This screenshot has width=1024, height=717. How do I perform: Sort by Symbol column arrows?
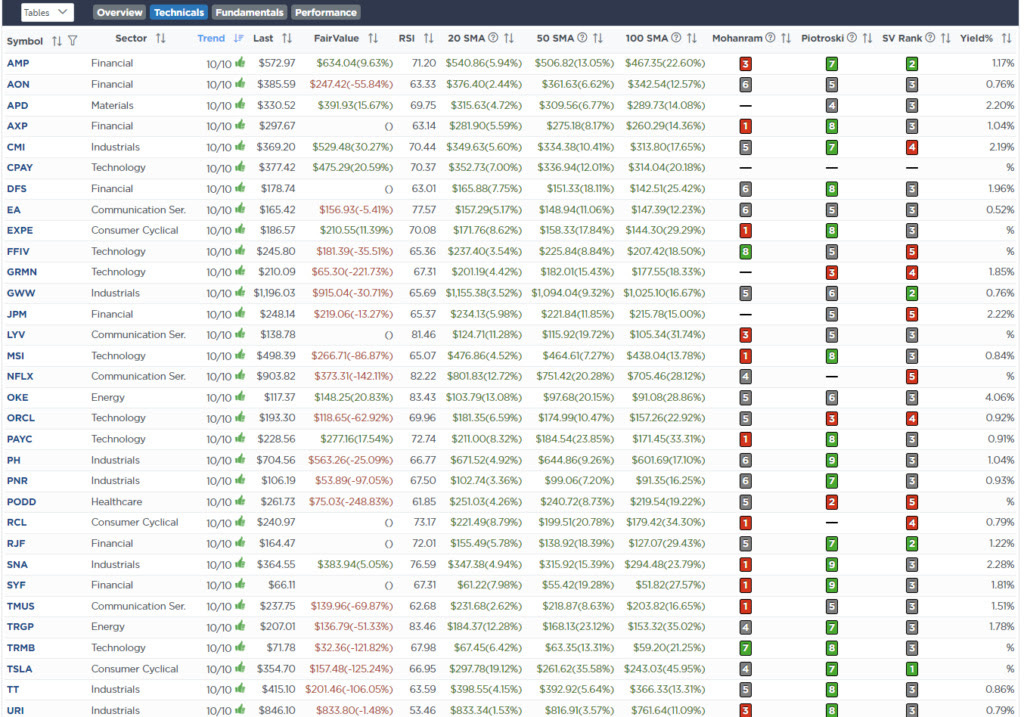coord(57,40)
